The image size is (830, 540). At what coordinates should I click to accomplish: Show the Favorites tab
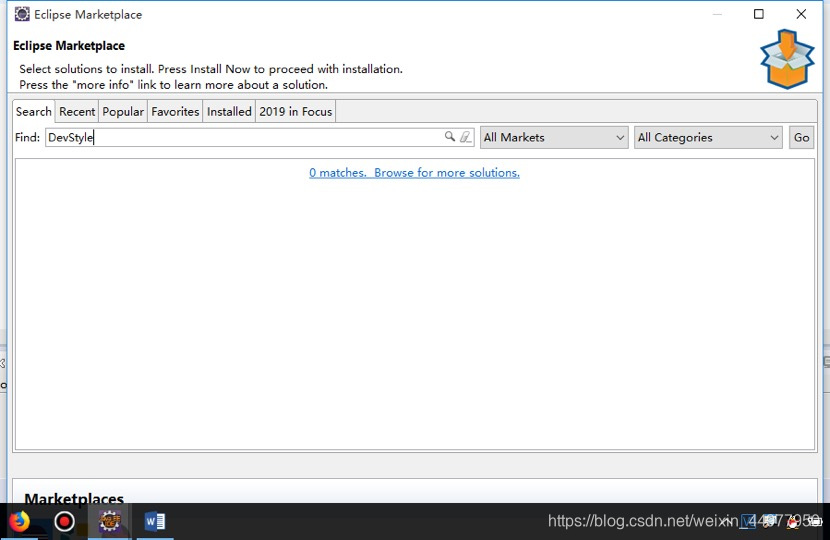(x=175, y=112)
